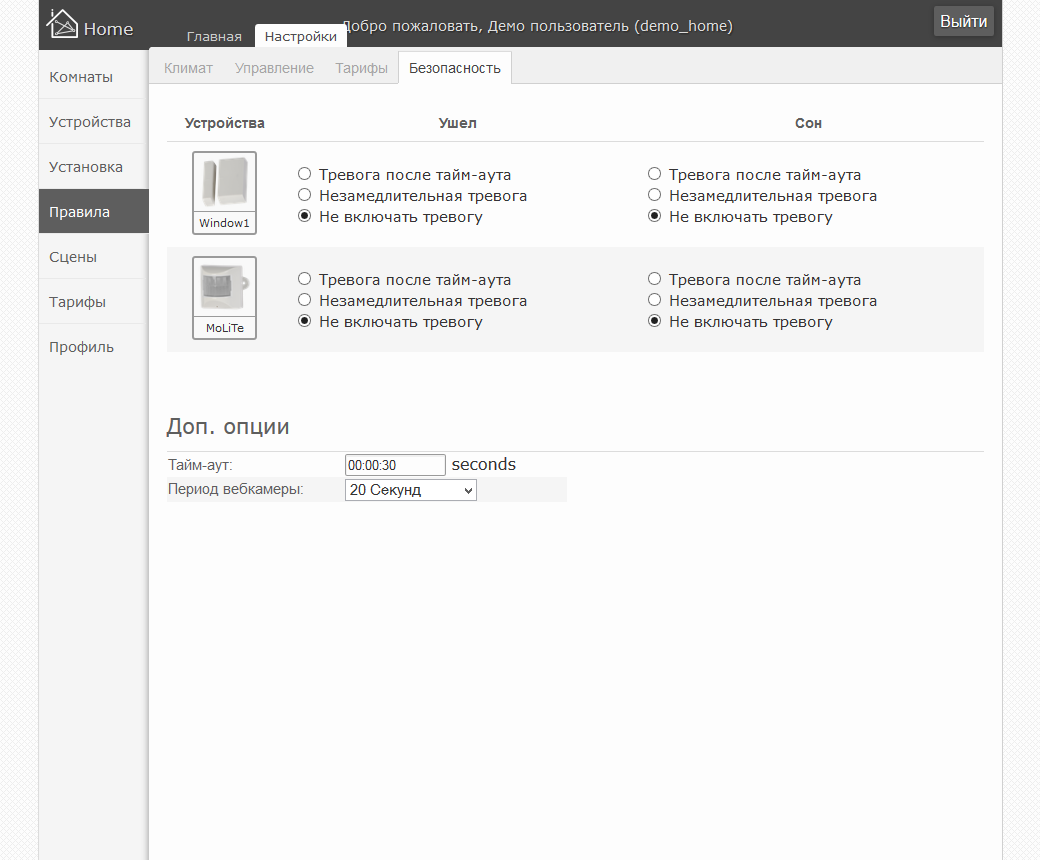This screenshot has height=860, width=1040.
Task: Click the Доп. опции heading
Action: 228,426
